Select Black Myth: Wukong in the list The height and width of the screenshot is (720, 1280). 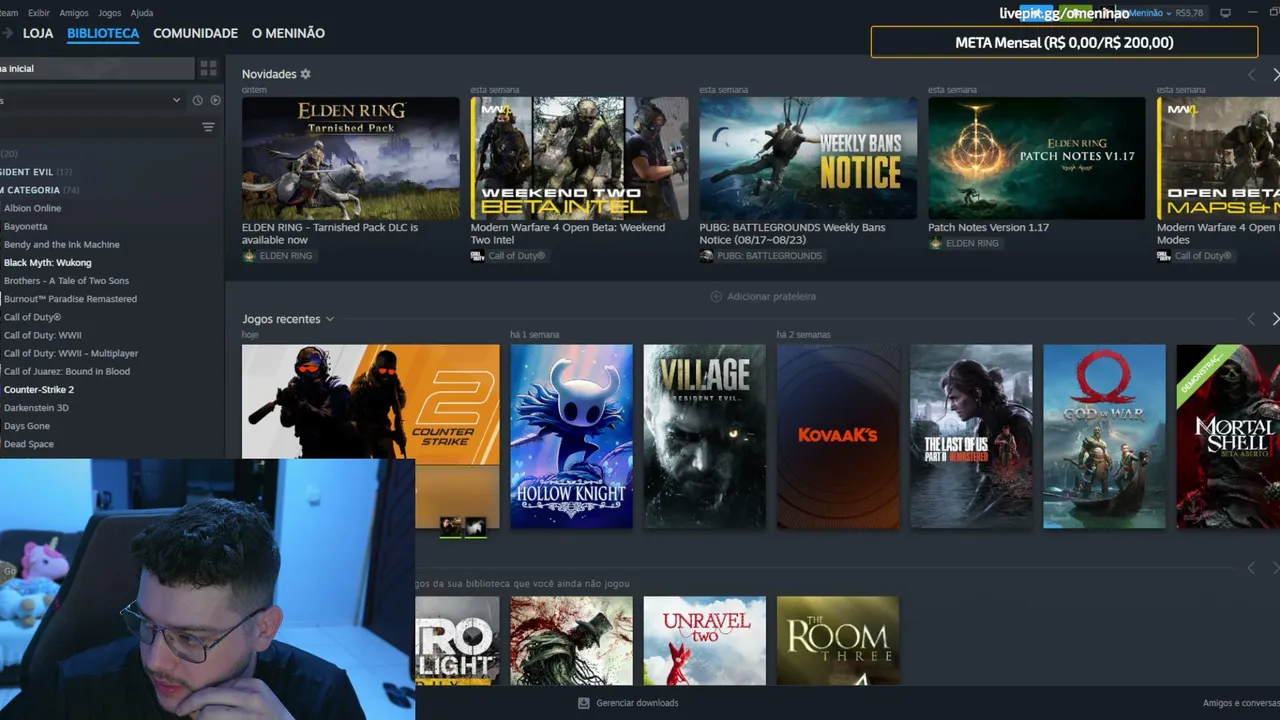tap(47, 263)
